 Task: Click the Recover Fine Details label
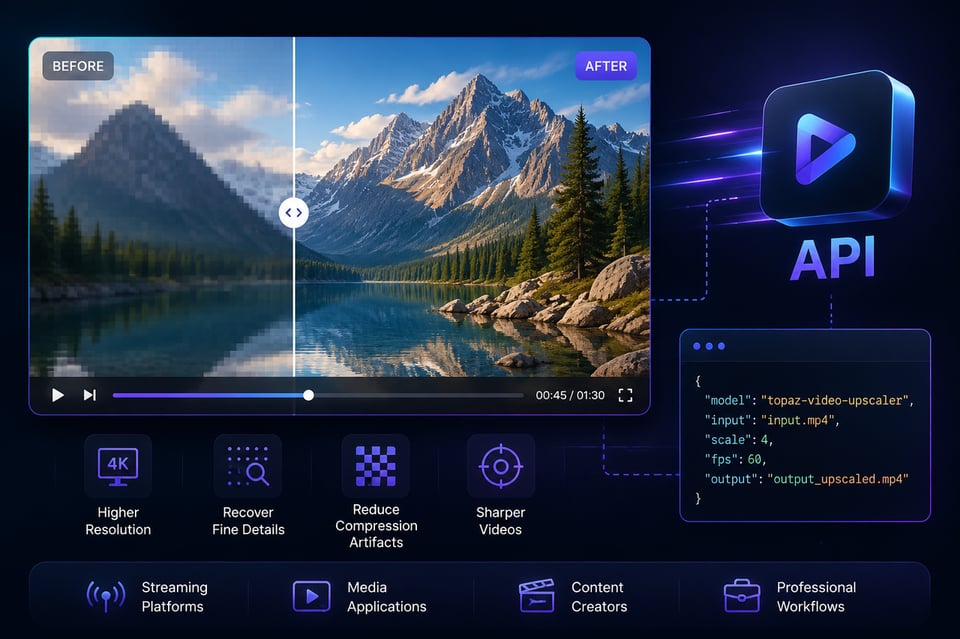[x=248, y=521]
